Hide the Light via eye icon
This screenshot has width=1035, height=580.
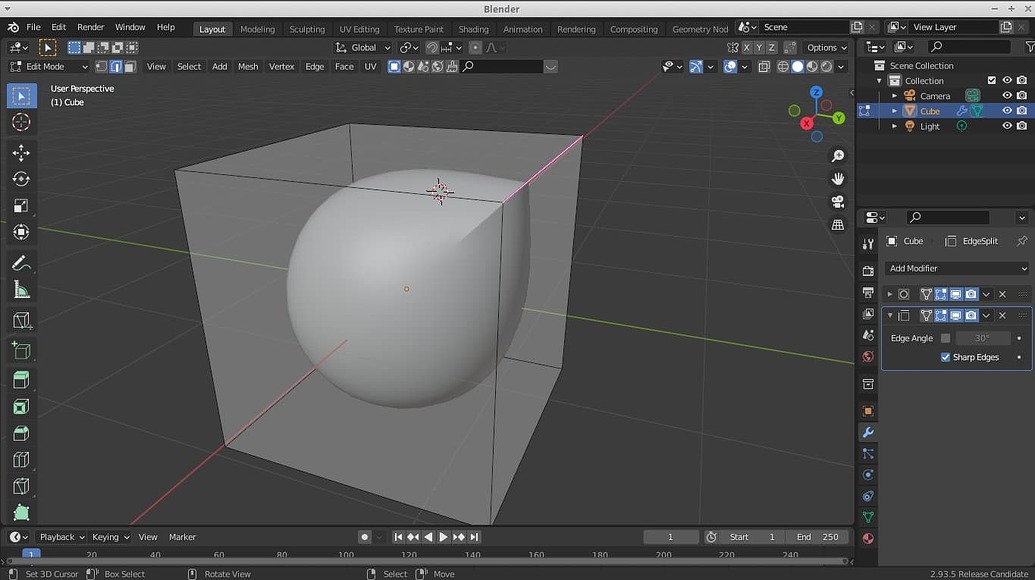[1007, 126]
